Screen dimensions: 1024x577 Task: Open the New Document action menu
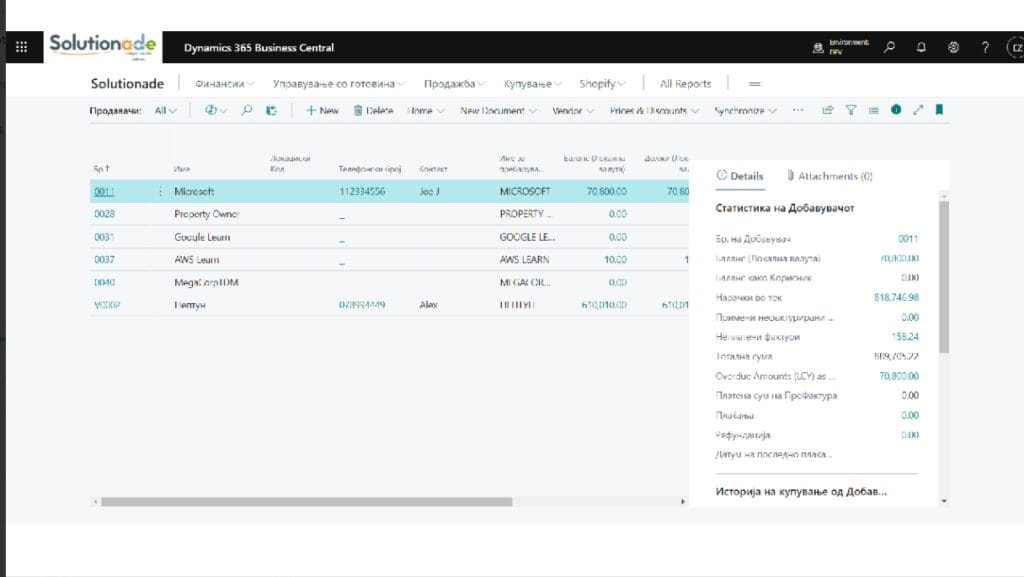(498, 111)
